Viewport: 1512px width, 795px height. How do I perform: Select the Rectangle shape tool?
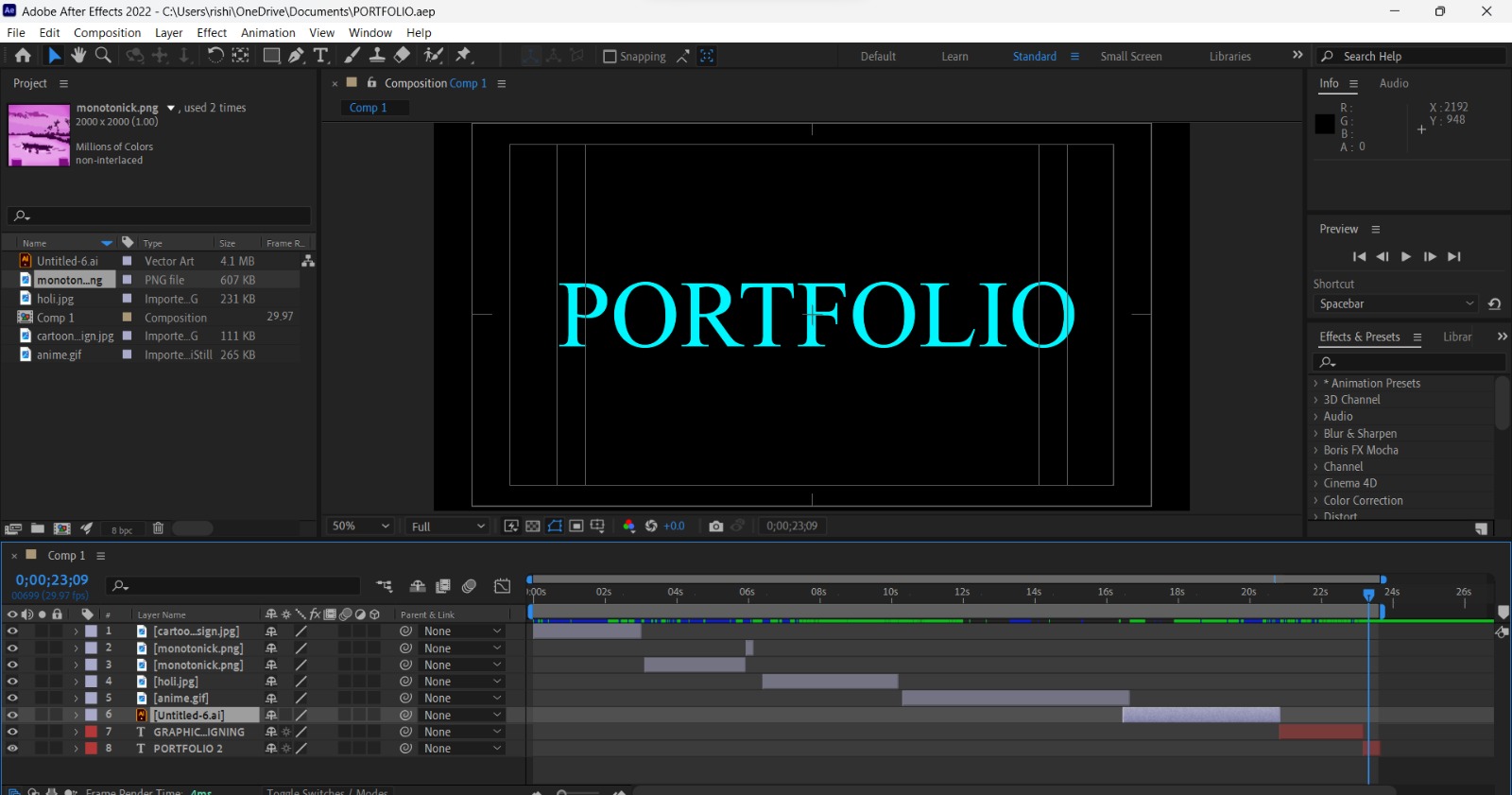[271, 56]
